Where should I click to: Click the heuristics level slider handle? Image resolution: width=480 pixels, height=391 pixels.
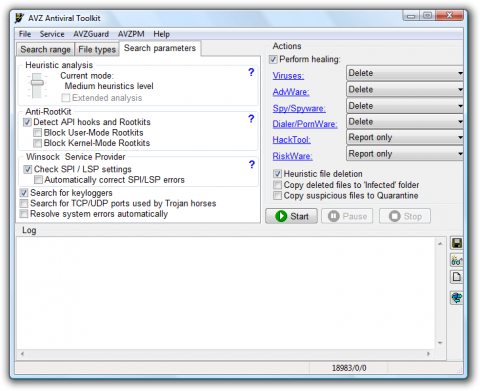[37, 83]
